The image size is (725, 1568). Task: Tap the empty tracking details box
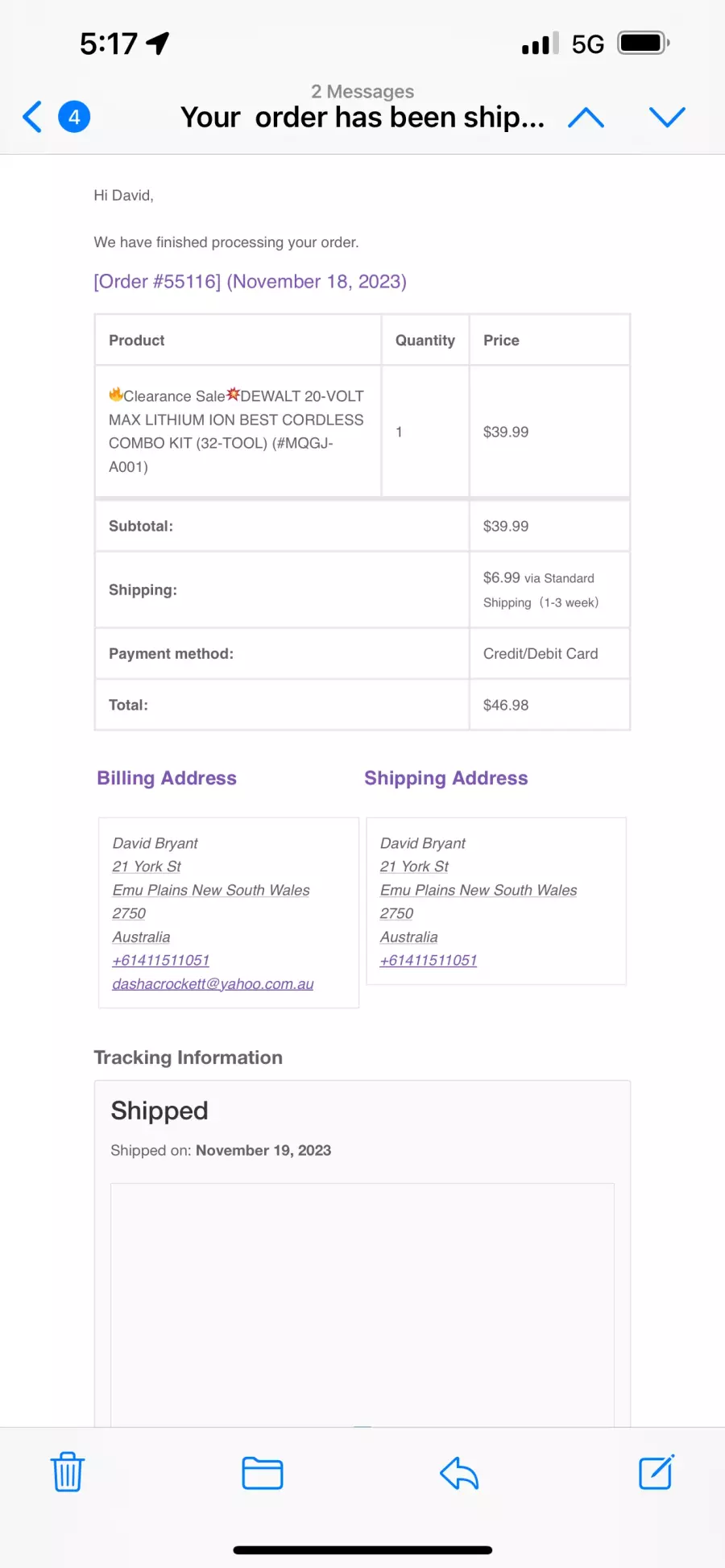click(362, 1305)
